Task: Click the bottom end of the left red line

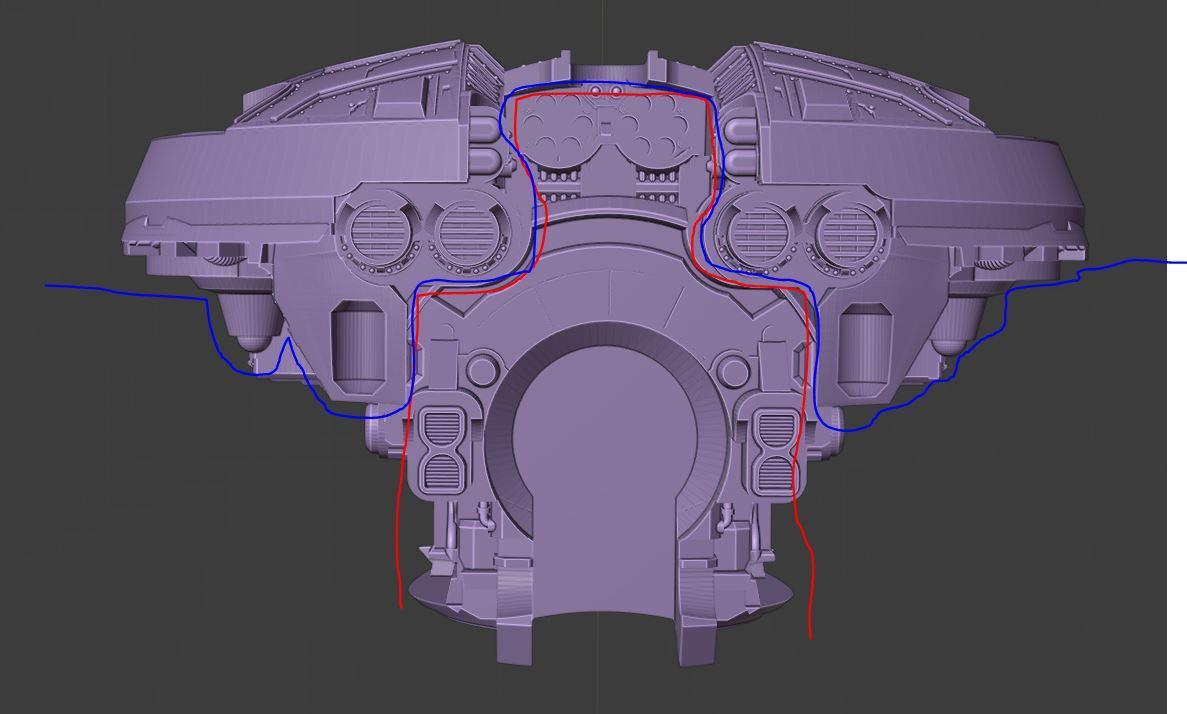Action: tap(401, 605)
